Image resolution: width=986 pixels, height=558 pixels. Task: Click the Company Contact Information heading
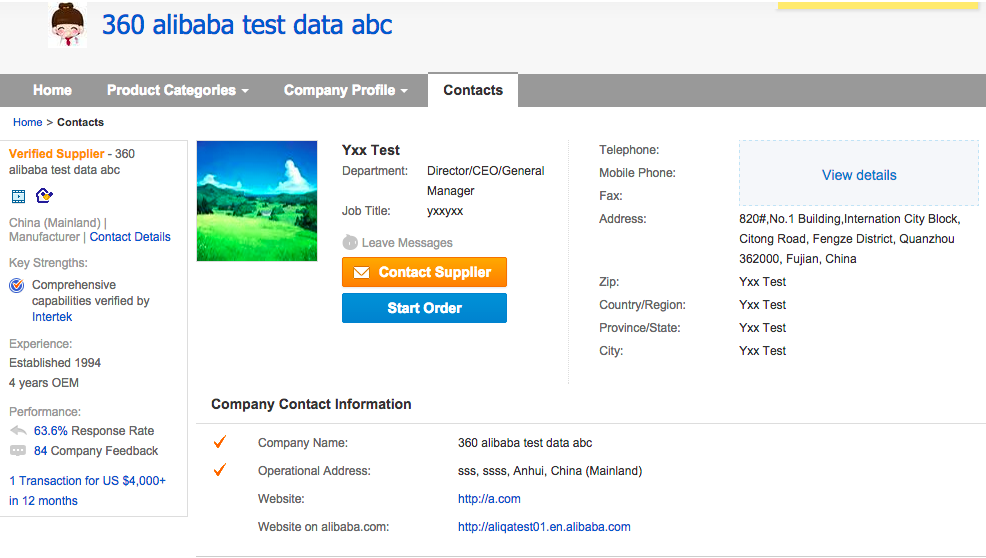[311, 404]
